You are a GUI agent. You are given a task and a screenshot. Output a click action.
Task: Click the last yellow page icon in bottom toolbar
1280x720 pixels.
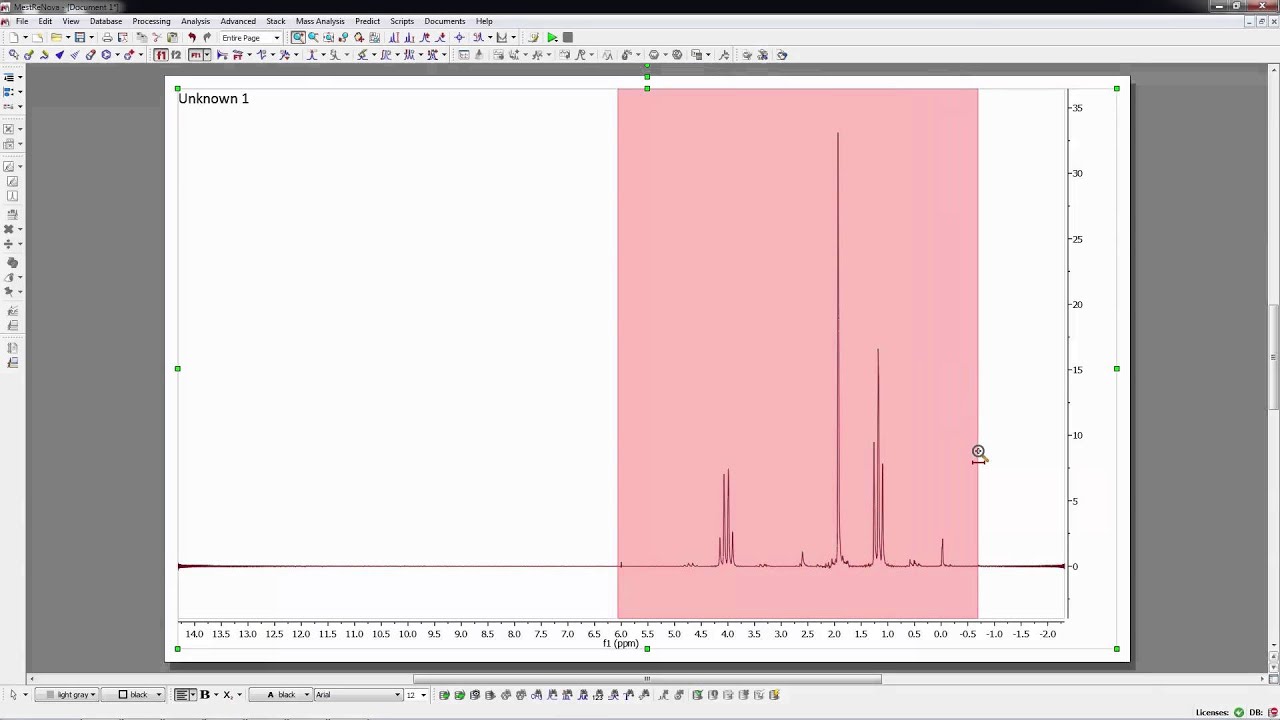(774, 694)
